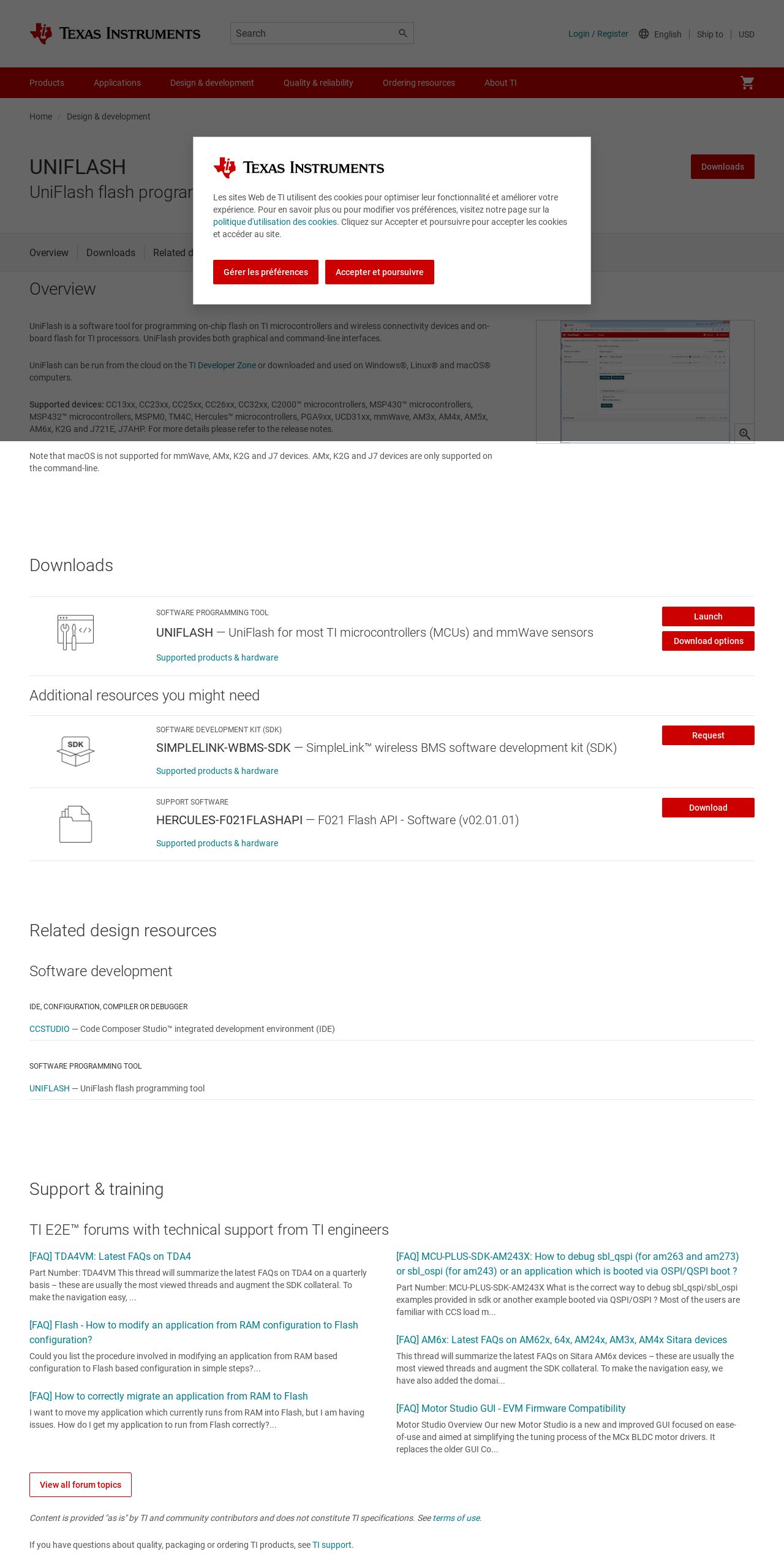Expand Download options for UNIFLASH
The image size is (784, 1554).
click(x=708, y=641)
